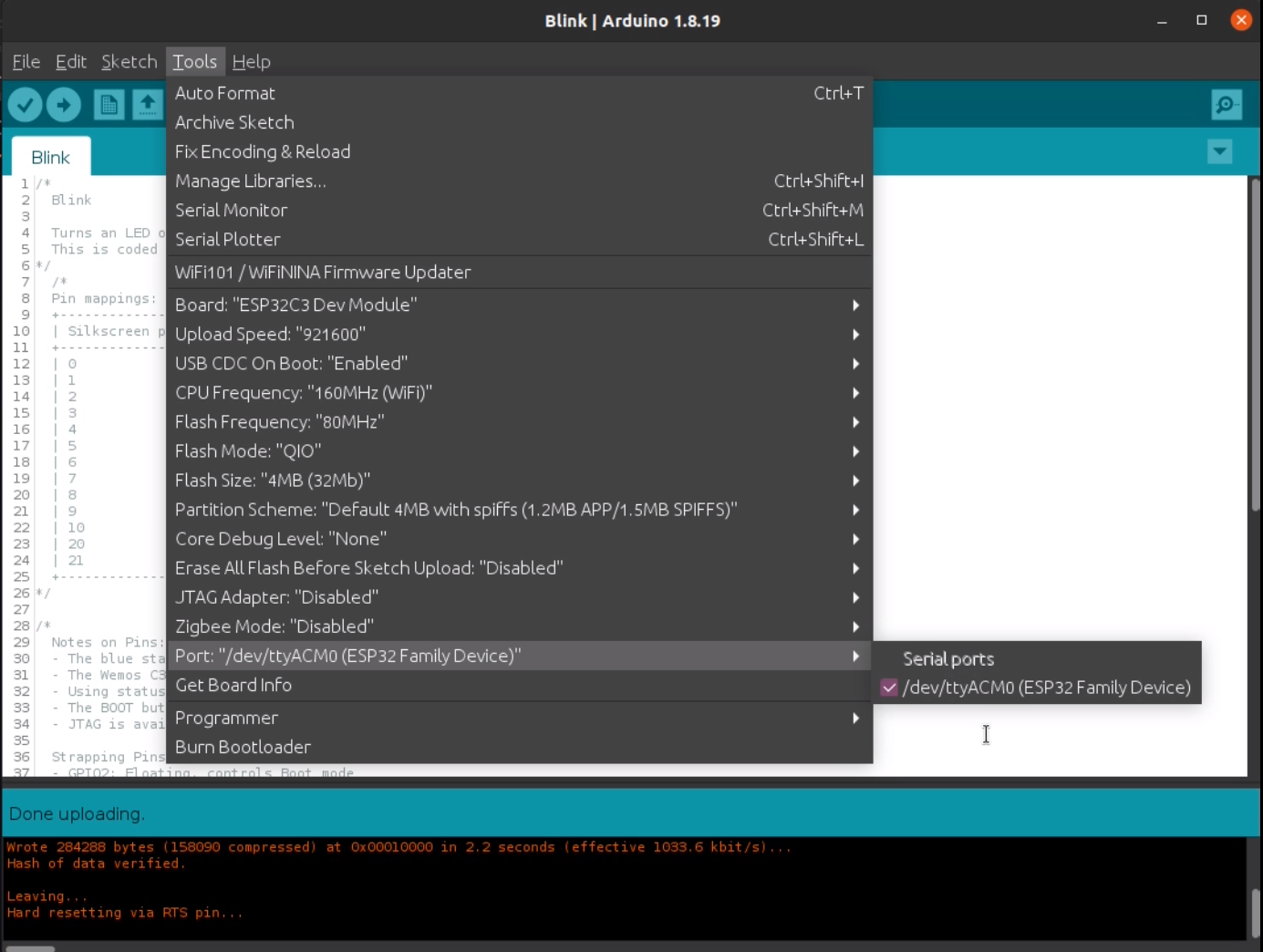Minimize the Arduino window
Screen dimensions: 1263x952
pos(1162,20)
